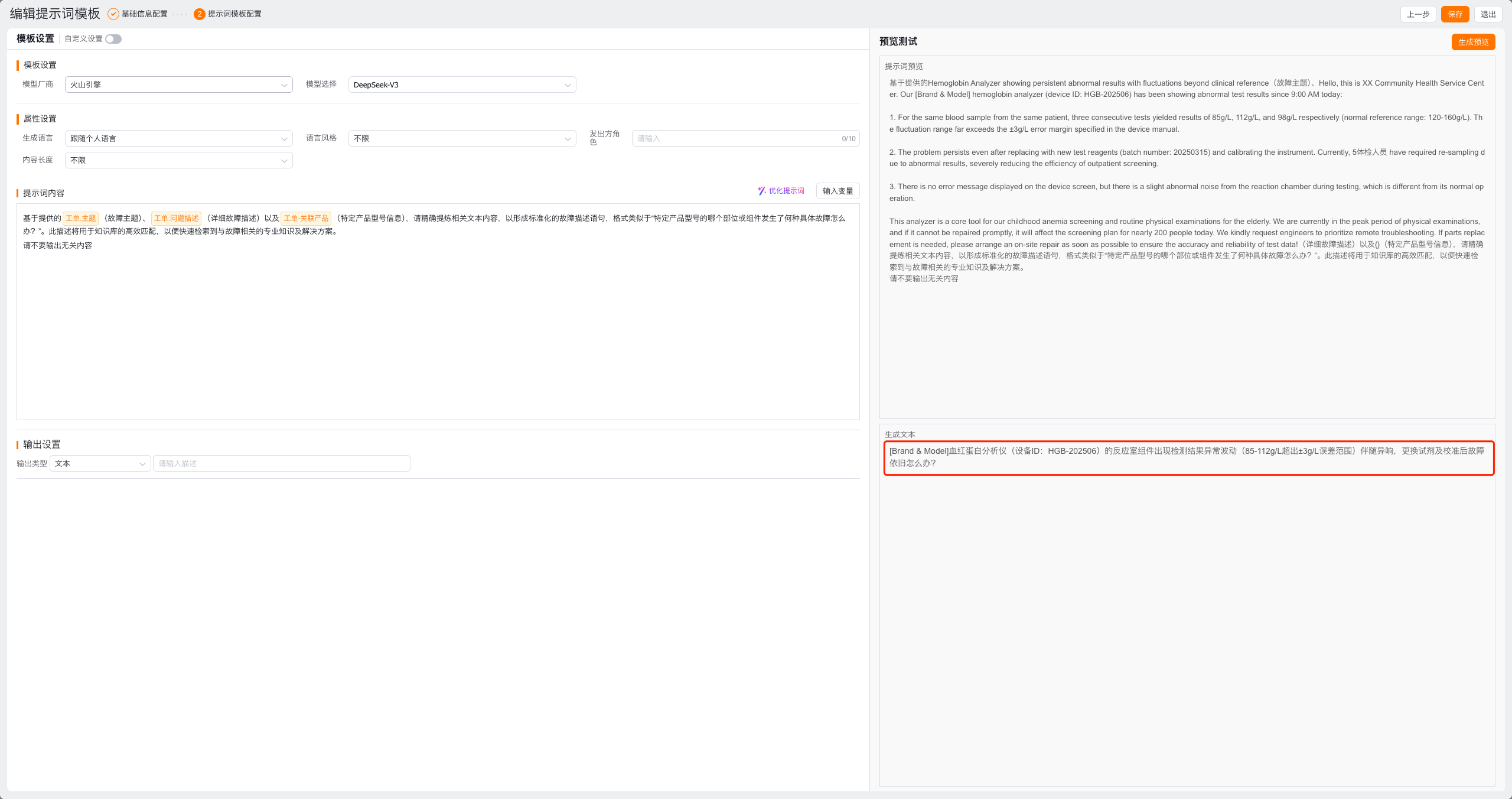Go to 基础信息配置 step

(144, 14)
